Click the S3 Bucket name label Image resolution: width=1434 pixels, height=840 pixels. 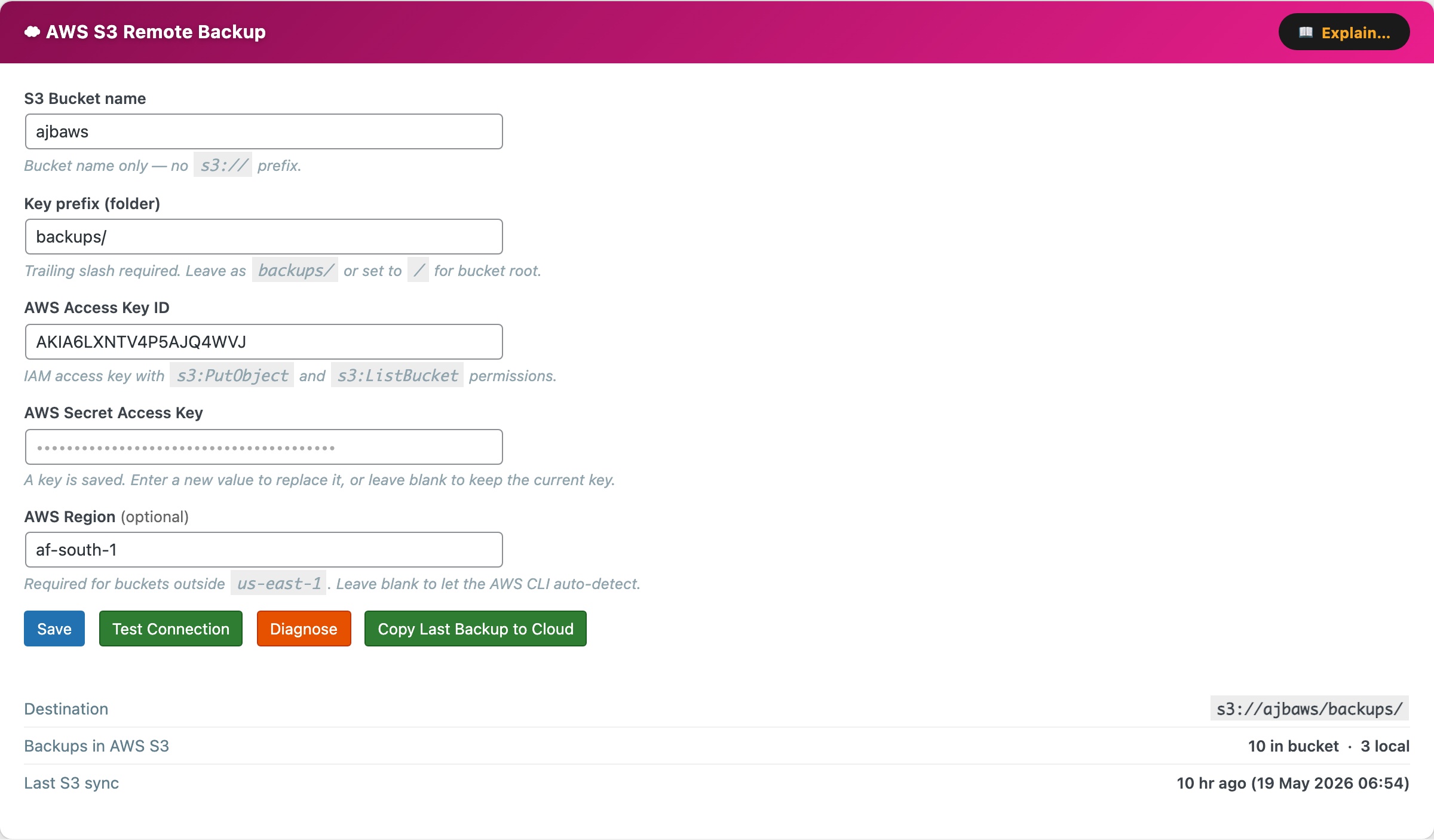85,98
